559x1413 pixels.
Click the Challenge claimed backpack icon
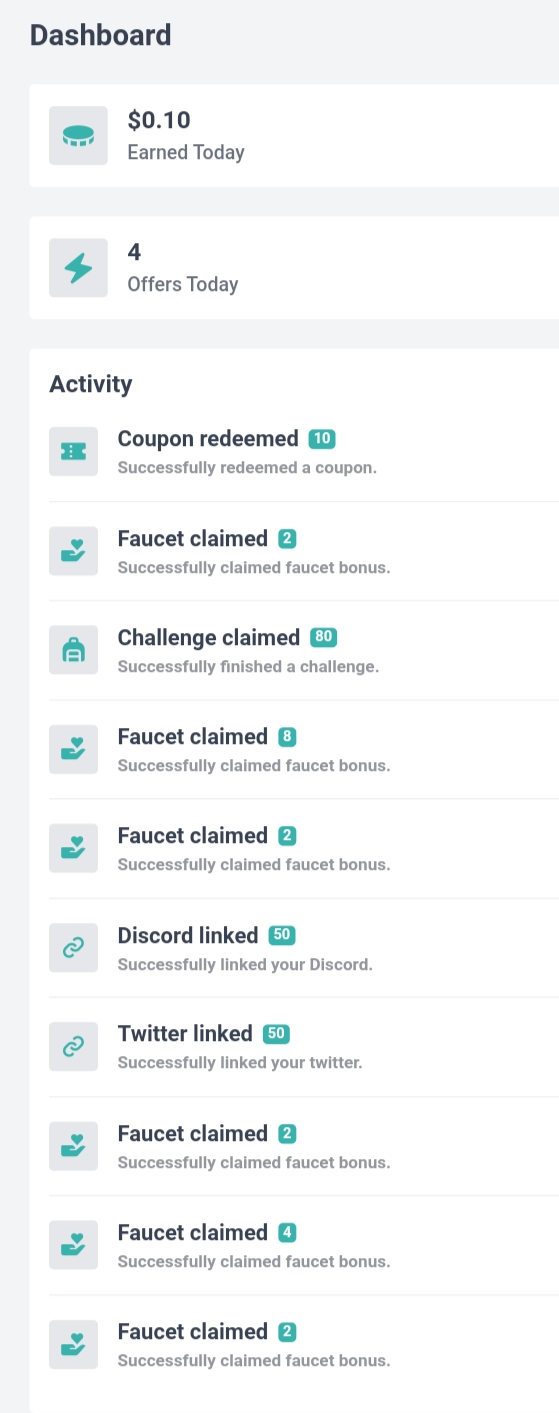(x=74, y=650)
